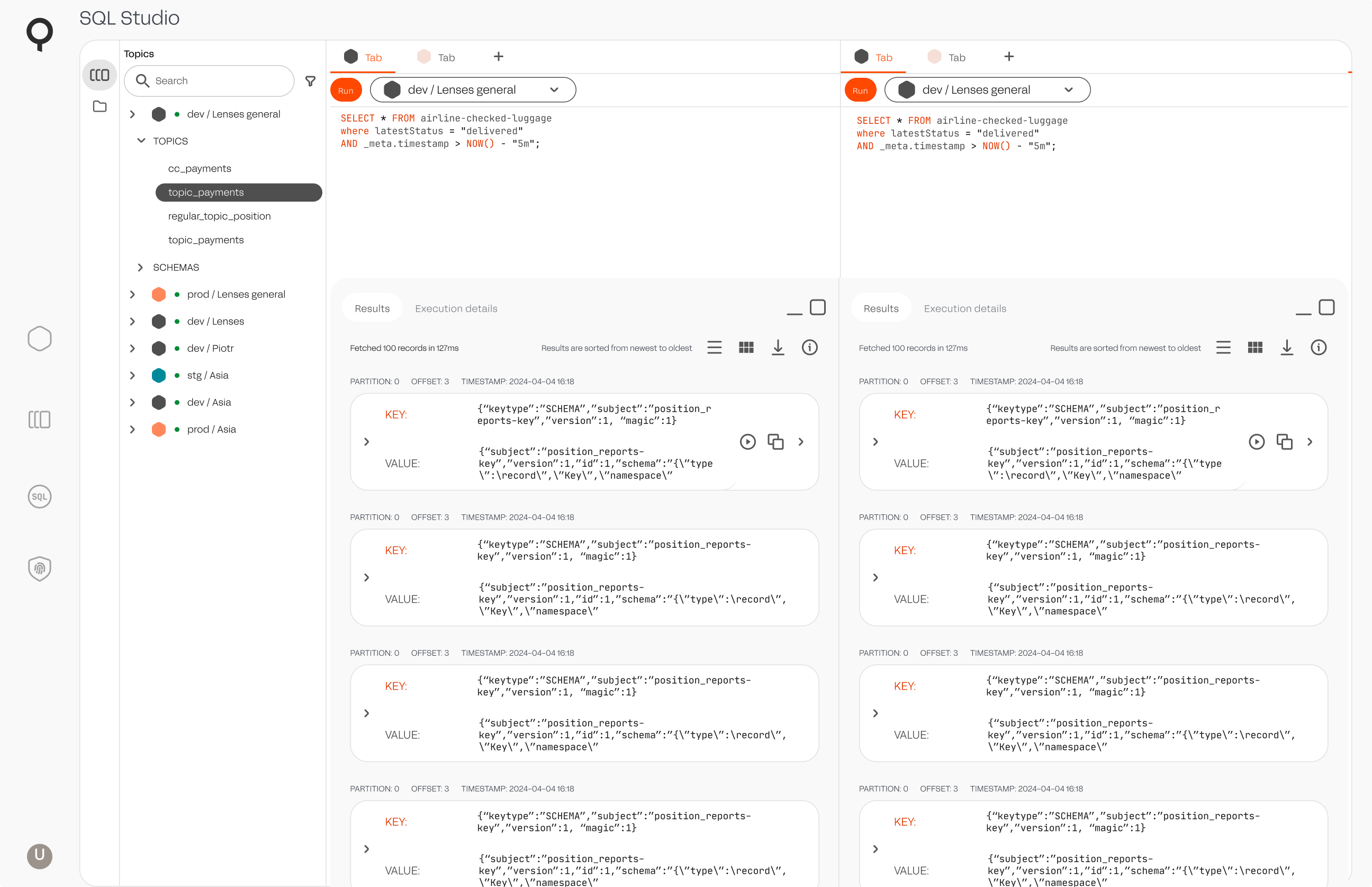1372x887 pixels.
Task: Copy the first left record
Action: [775, 442]
